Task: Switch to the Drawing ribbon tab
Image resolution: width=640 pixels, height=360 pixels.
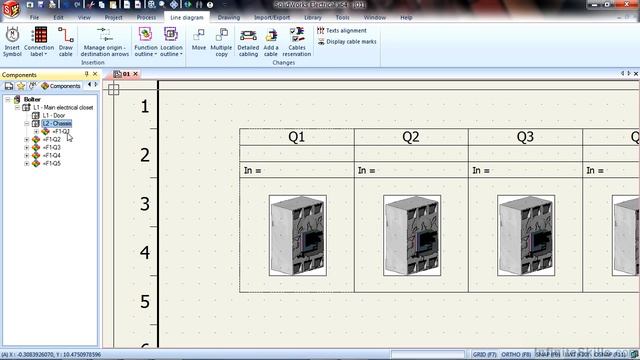Action: point(229,18)
